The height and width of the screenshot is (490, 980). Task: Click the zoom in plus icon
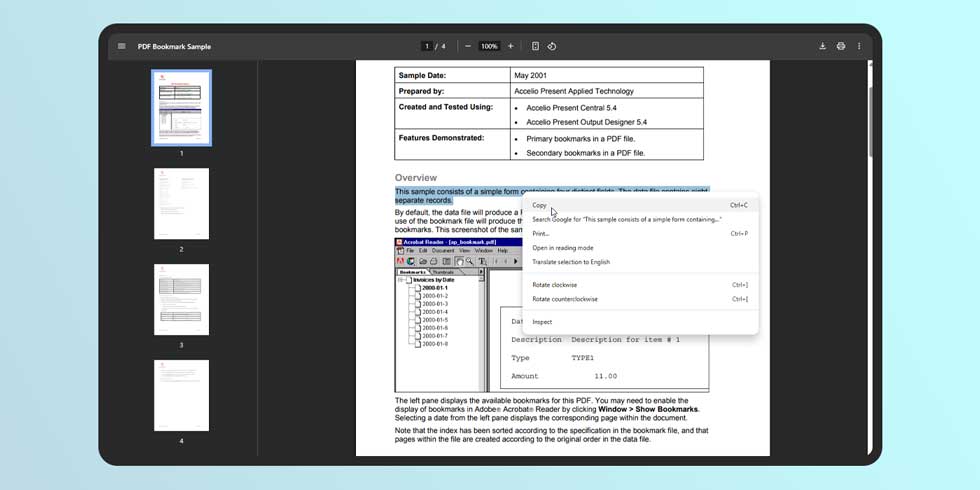510,46
